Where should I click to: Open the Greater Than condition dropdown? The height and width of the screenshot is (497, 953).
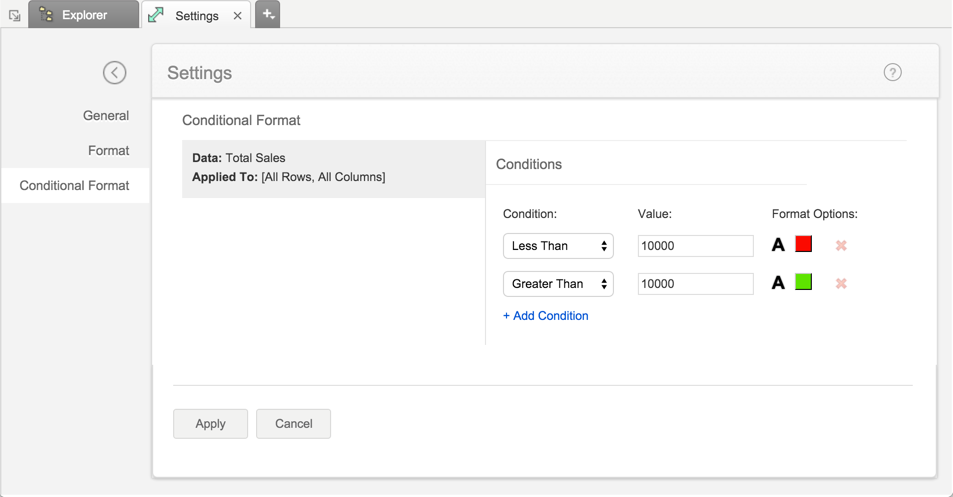coord(558,284)
